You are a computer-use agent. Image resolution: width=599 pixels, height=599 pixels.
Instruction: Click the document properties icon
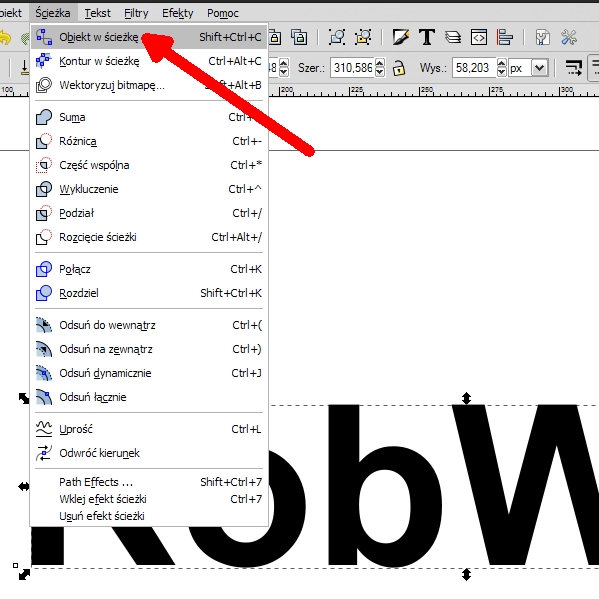542,37
